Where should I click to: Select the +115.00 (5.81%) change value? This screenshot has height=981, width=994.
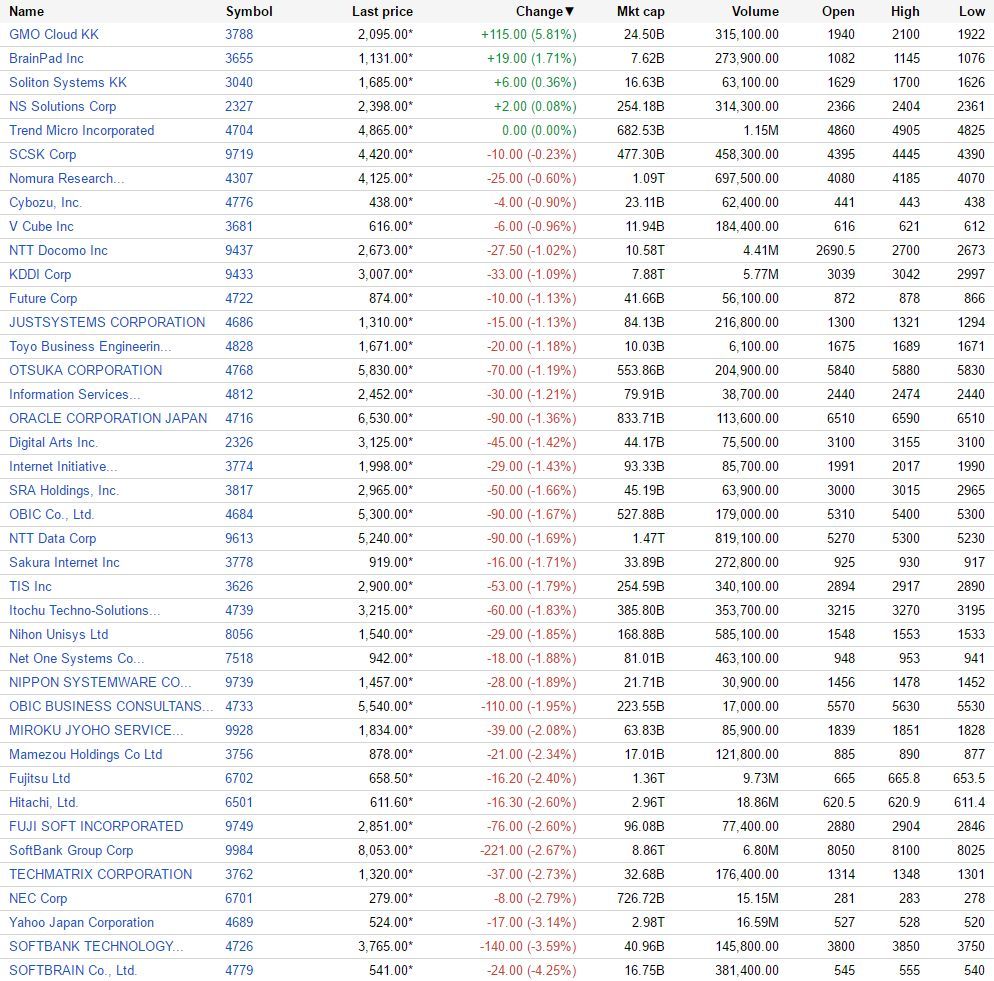click(x=529, y=34)
